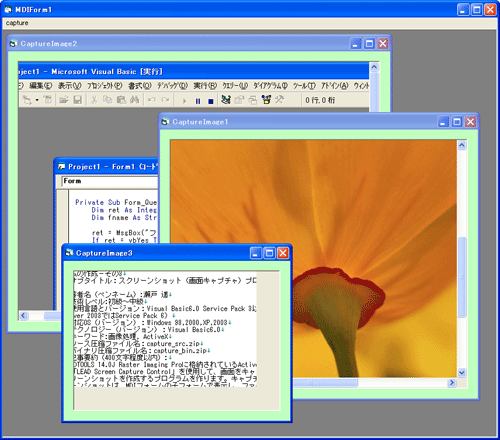Open the 実行(R) menu
500x440 pixels.
click(205, 86)
